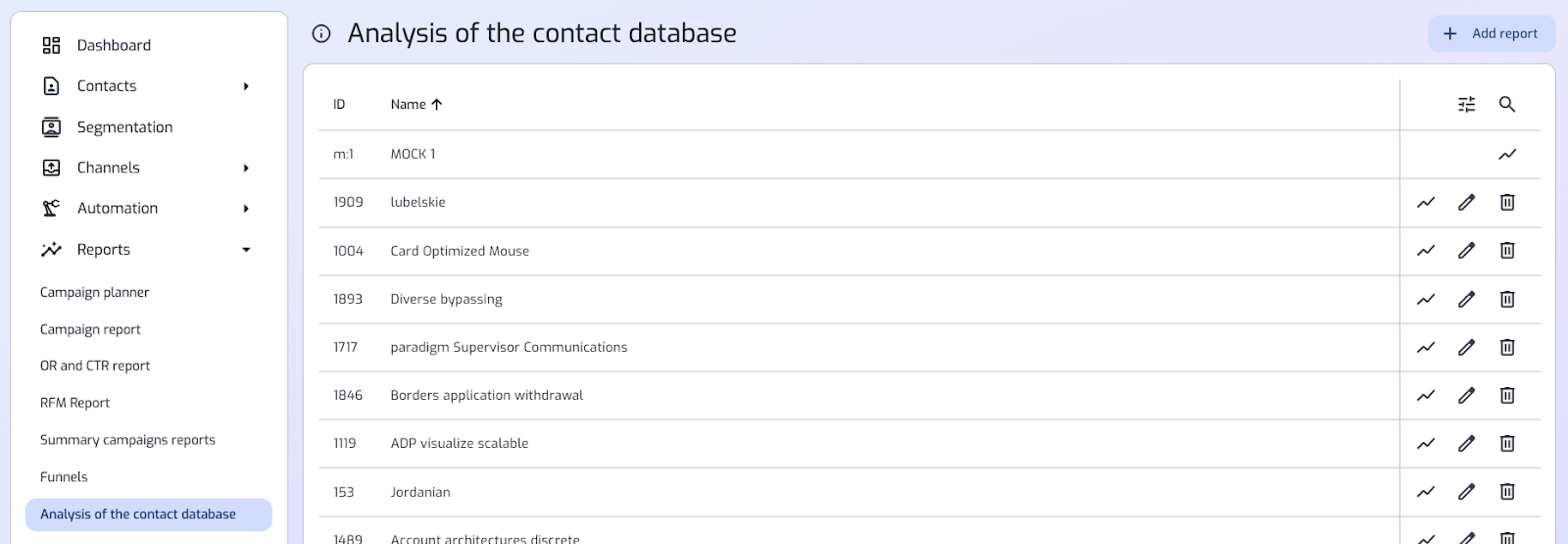Expand the Contacts submenu arrow
The image size is (1568, 544).
click(x=246, y=86)
